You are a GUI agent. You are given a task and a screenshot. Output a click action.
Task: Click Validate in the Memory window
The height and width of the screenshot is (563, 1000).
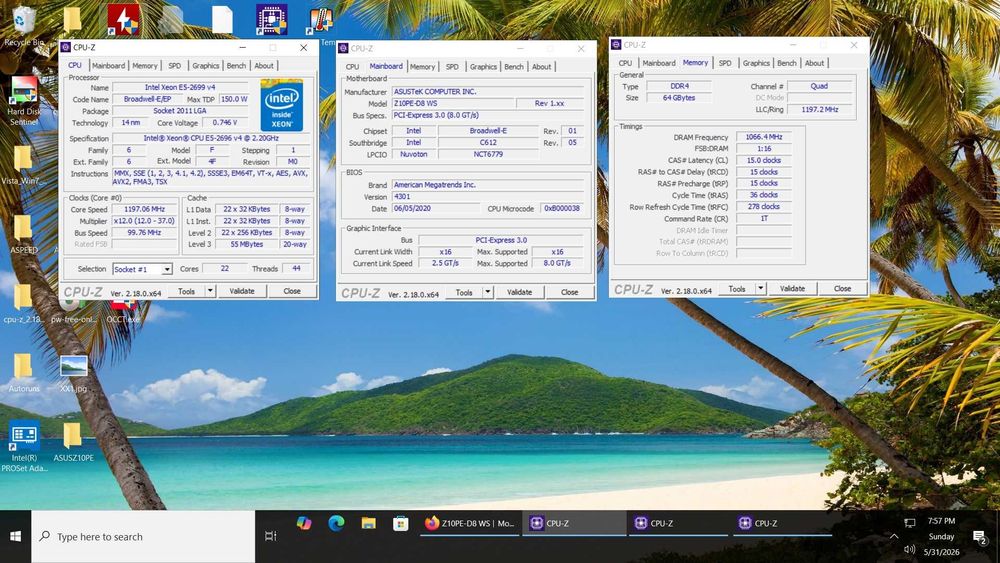pos(792,289)
